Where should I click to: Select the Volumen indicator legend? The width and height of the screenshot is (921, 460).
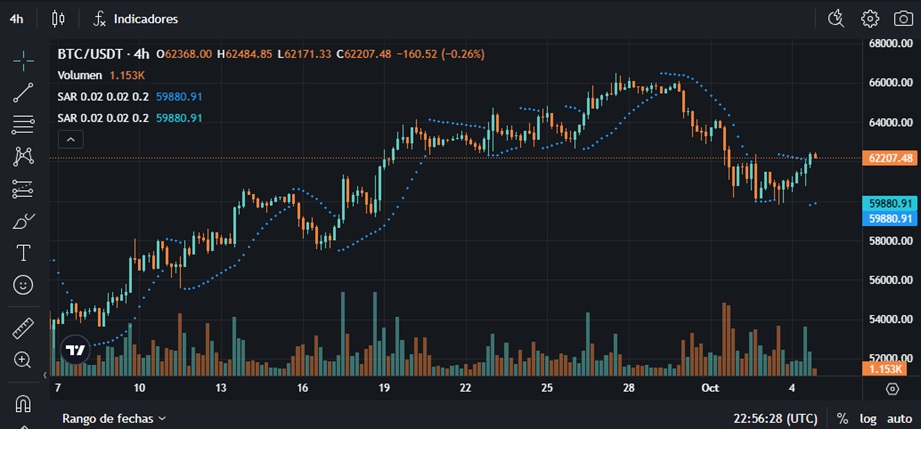point(79,75)
